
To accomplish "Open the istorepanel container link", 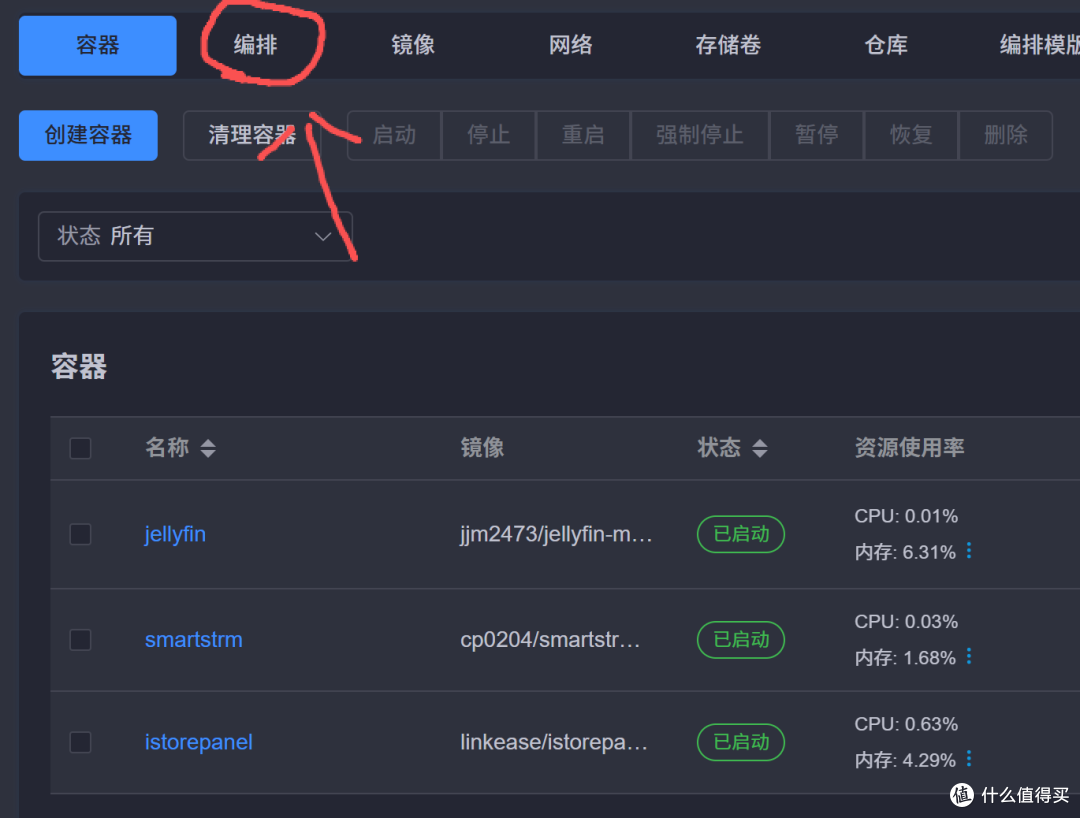I will (x=198, y=742).
